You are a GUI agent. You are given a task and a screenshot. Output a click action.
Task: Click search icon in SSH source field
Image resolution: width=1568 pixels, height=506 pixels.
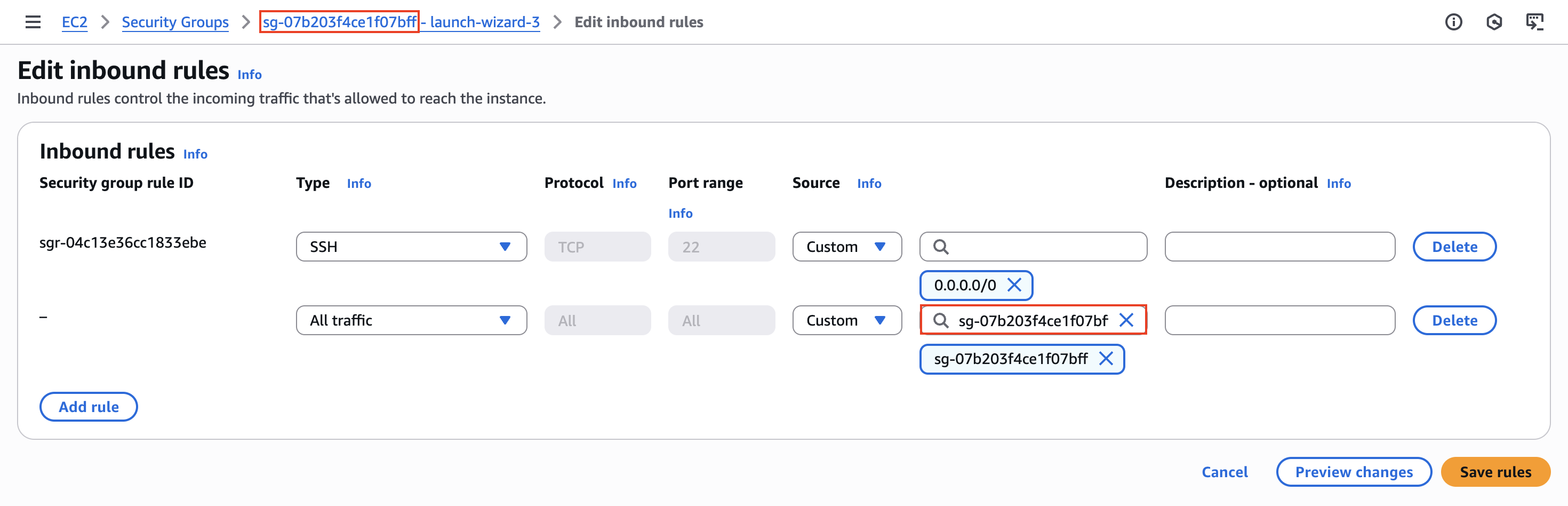[x=941, y=247]
